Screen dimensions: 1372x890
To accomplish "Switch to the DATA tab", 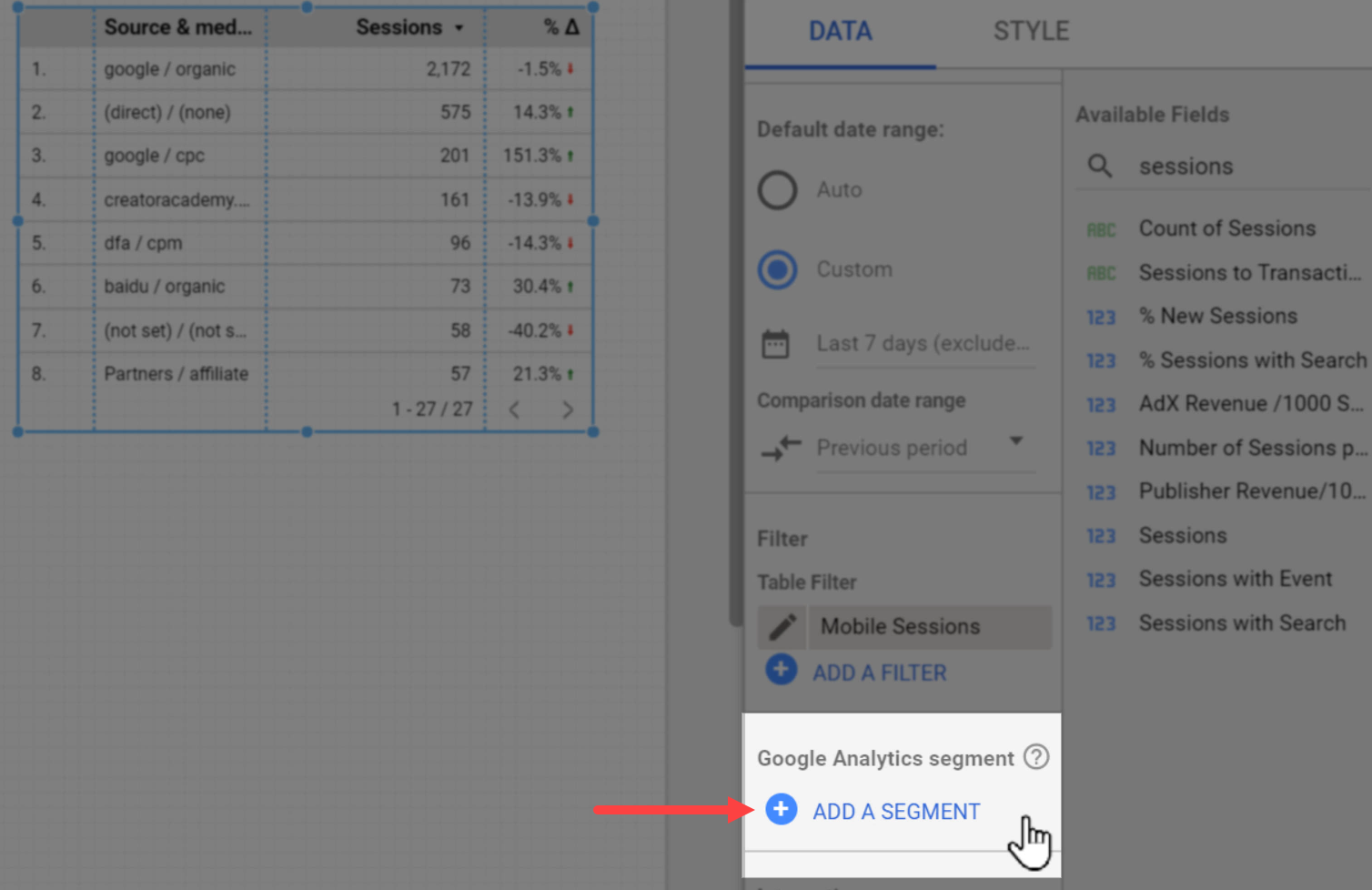I will 840,32.
